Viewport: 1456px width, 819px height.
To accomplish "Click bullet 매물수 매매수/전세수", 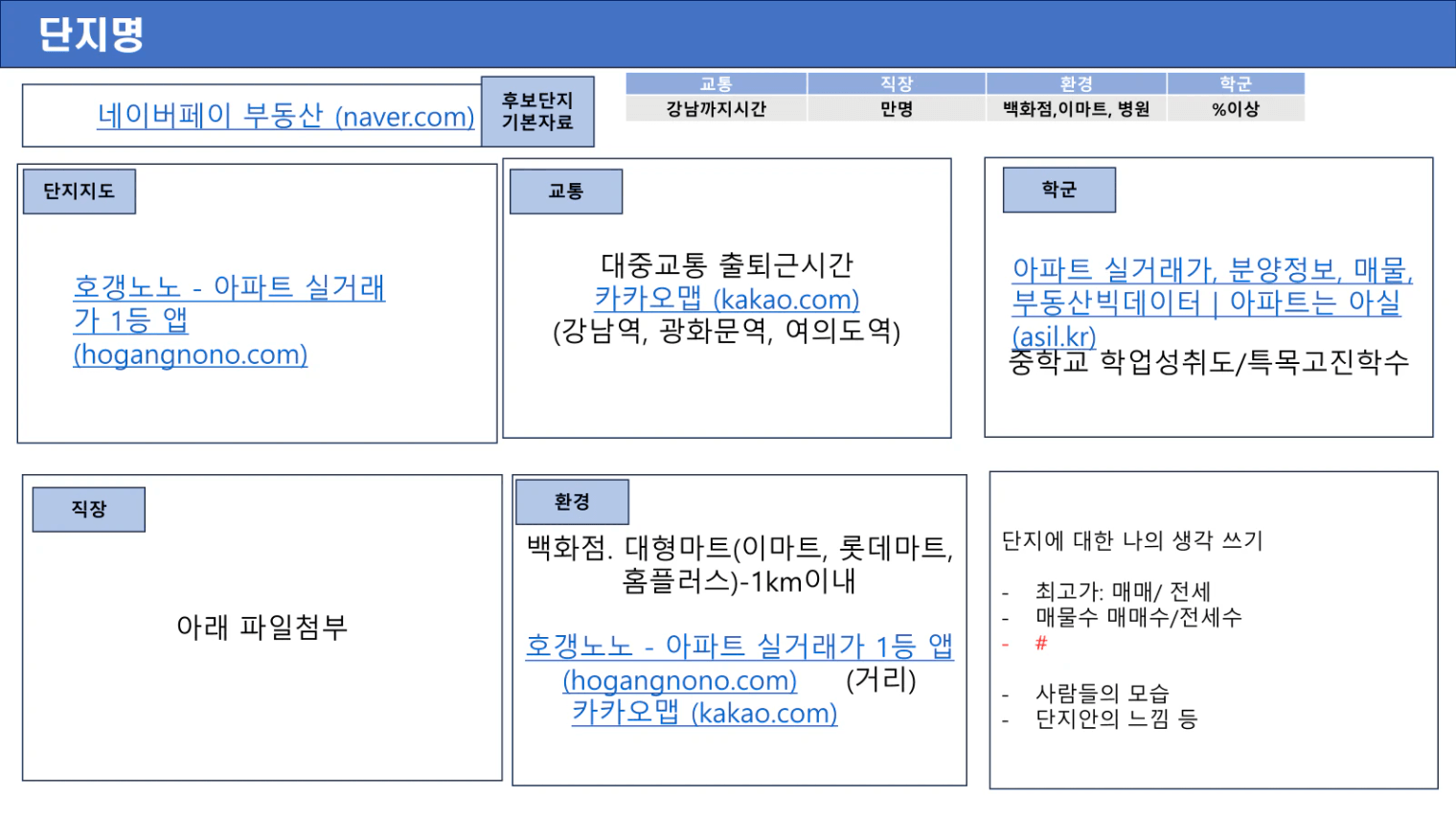I will pos(1138,617).
